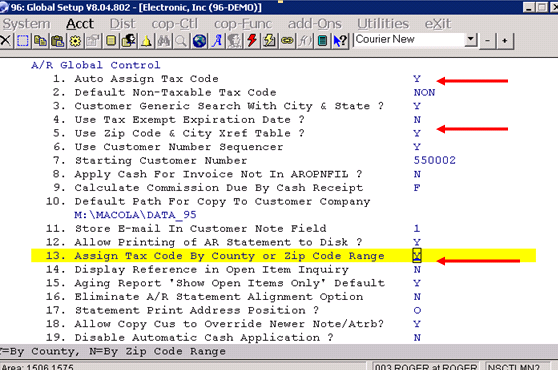Click the user with folder icon
This screenshot has height=373, width=559.
(129, 41)
